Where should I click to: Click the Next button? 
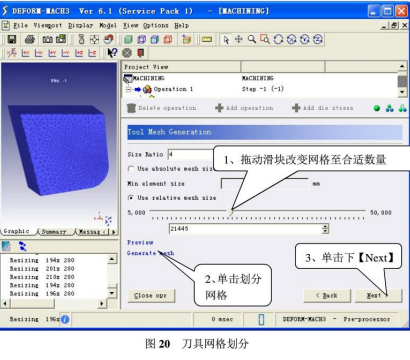tap(379, 295)
